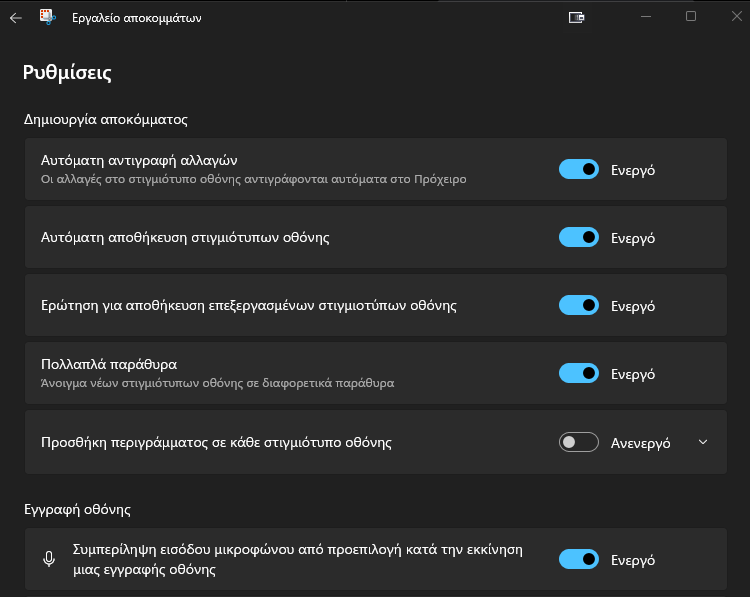The image size is (750, 597).
Task: Go back using the arrow icon
Action: (16, 18)
